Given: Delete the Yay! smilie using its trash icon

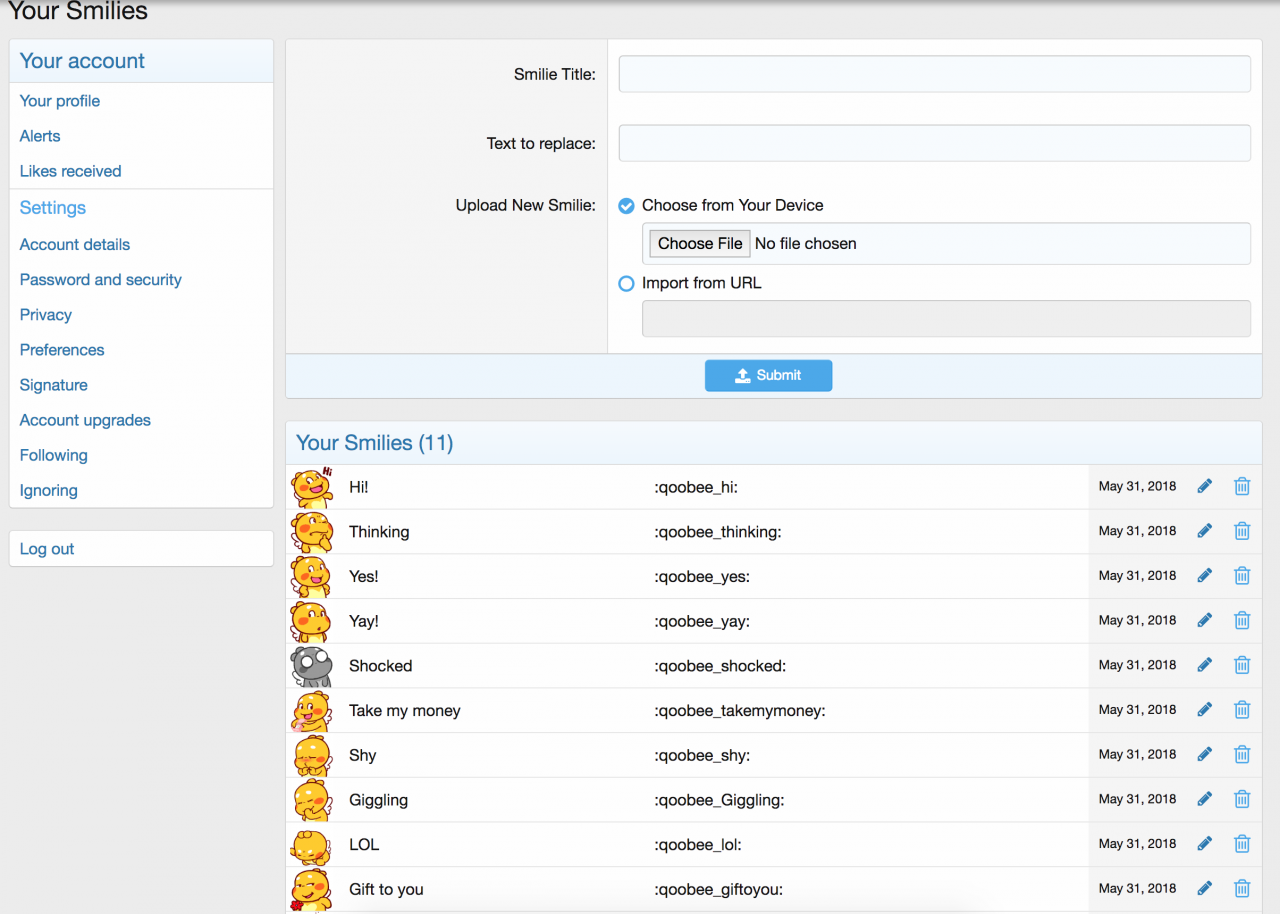Looking at the screenshot, I should [1242, 620].
